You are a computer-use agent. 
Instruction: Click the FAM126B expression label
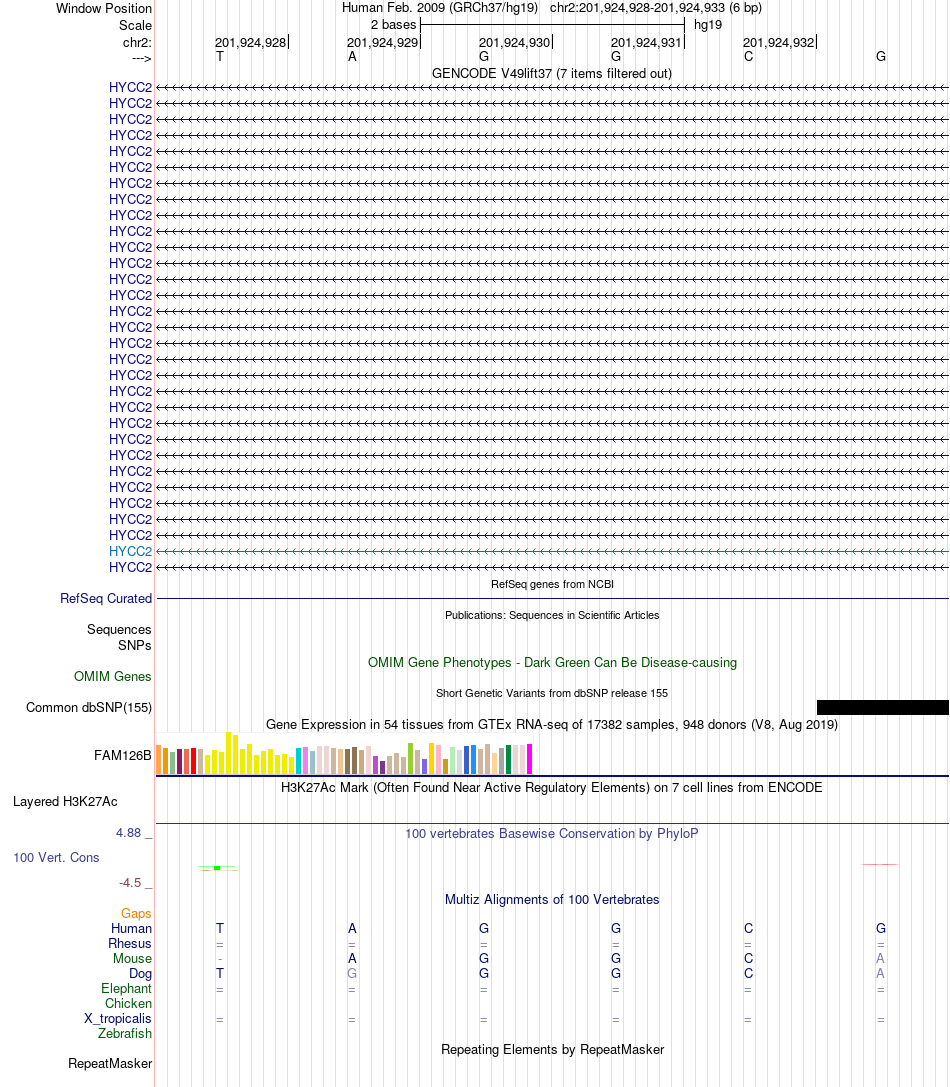(122, 755)
